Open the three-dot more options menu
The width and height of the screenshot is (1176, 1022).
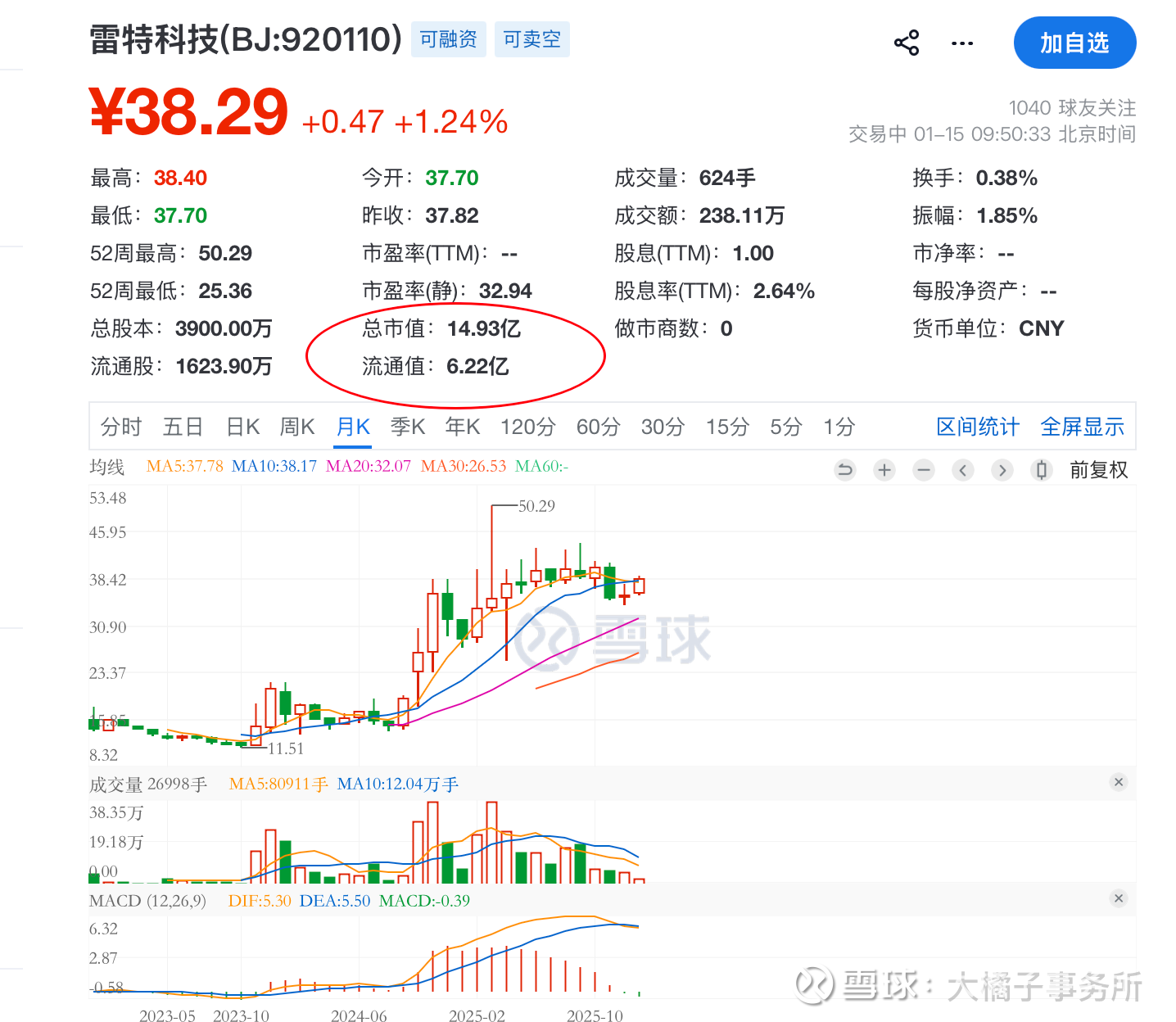[962, 43]
